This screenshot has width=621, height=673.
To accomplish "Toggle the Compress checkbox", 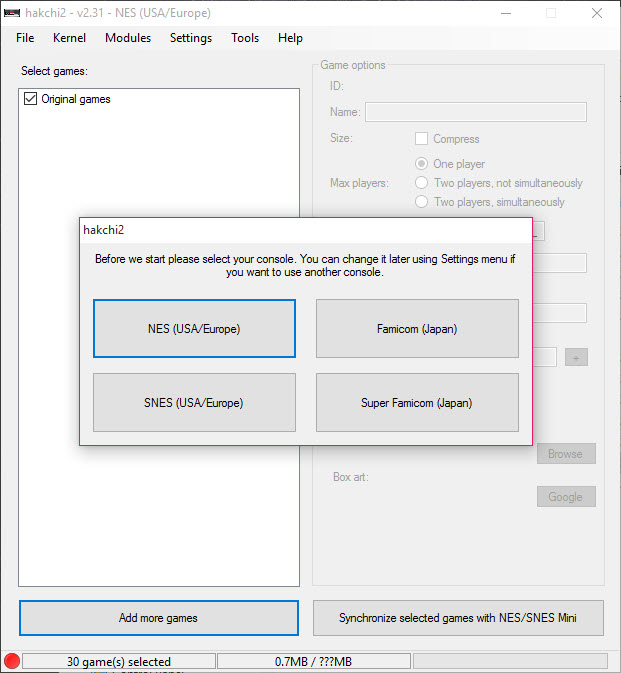I will [421, 139].
